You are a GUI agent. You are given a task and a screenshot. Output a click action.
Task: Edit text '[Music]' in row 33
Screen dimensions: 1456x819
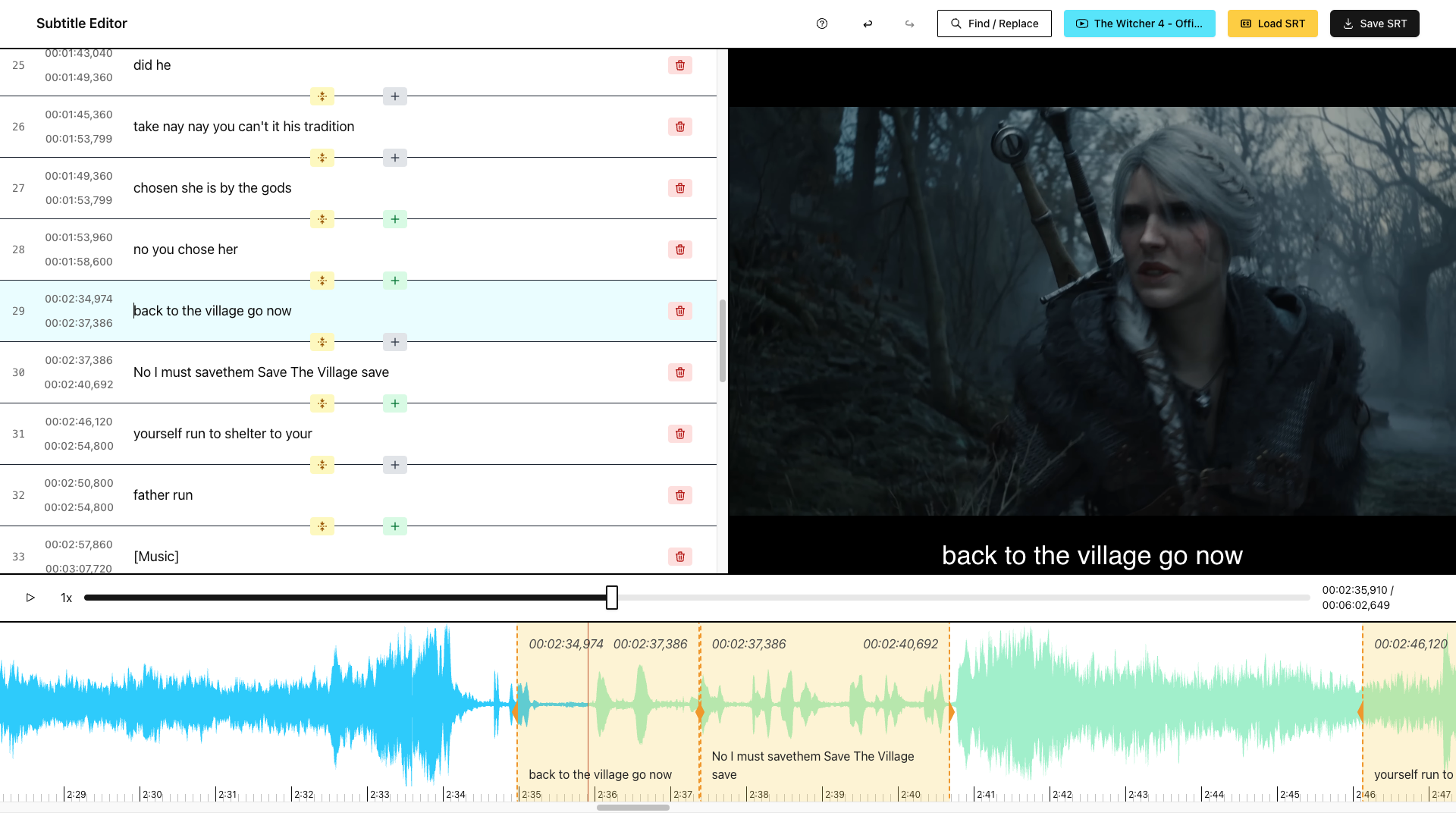[x=156, y=557]
